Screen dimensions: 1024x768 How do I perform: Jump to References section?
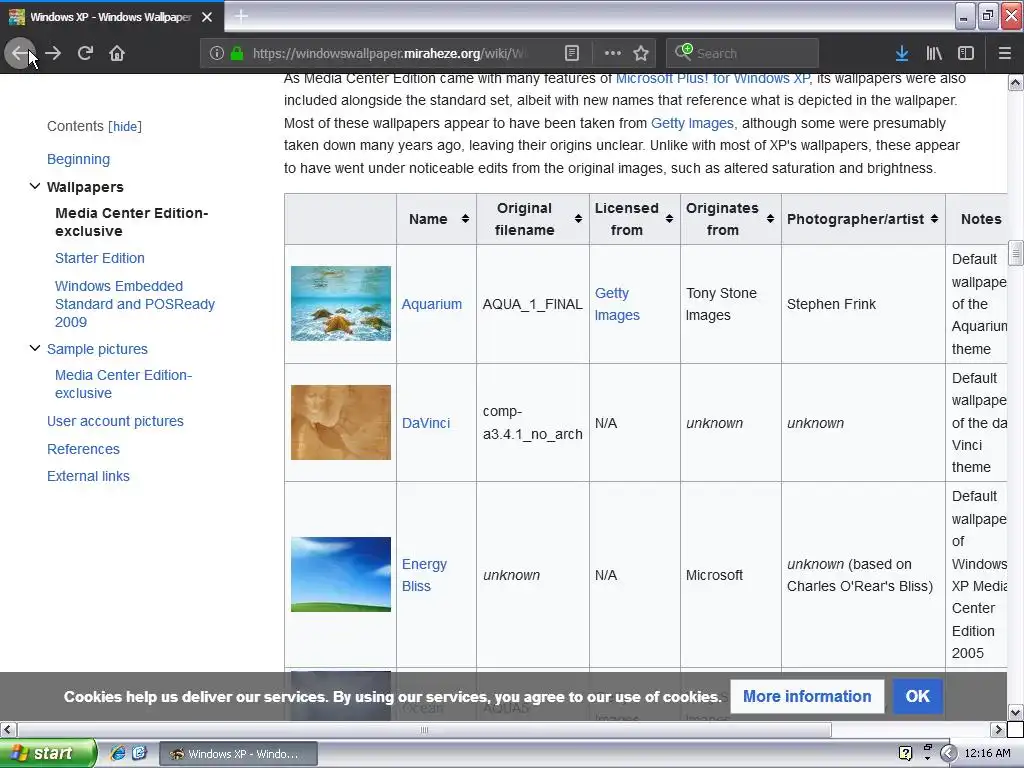[83, 449]
